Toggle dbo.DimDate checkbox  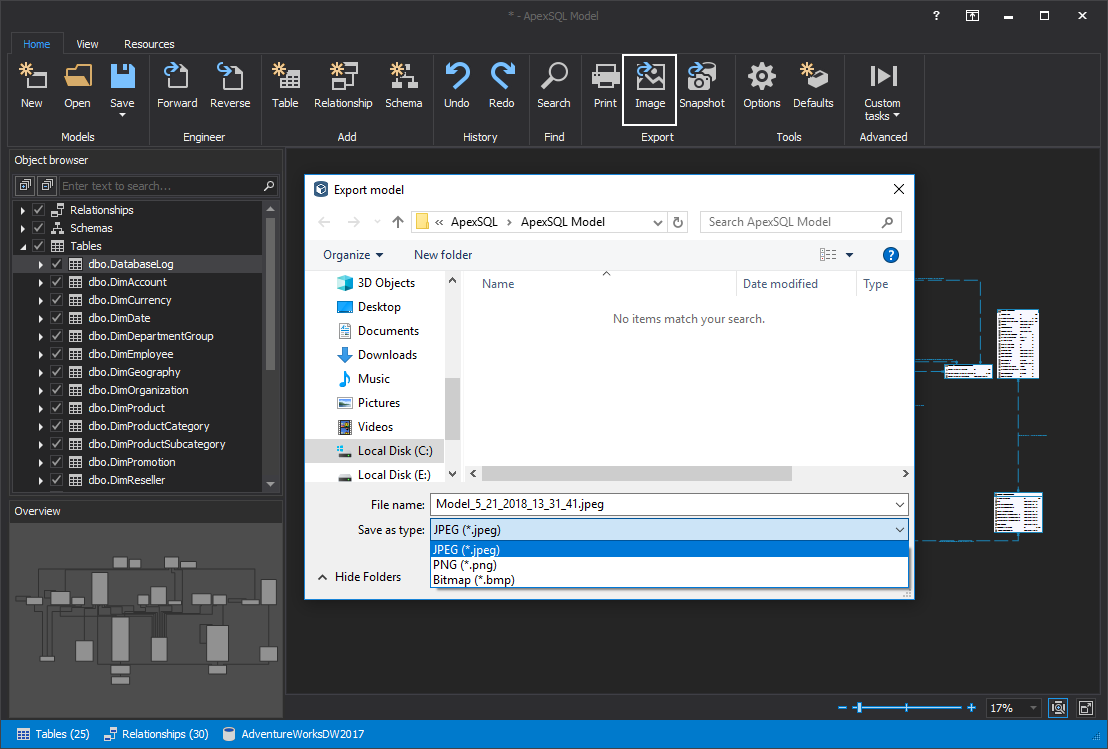57,318
